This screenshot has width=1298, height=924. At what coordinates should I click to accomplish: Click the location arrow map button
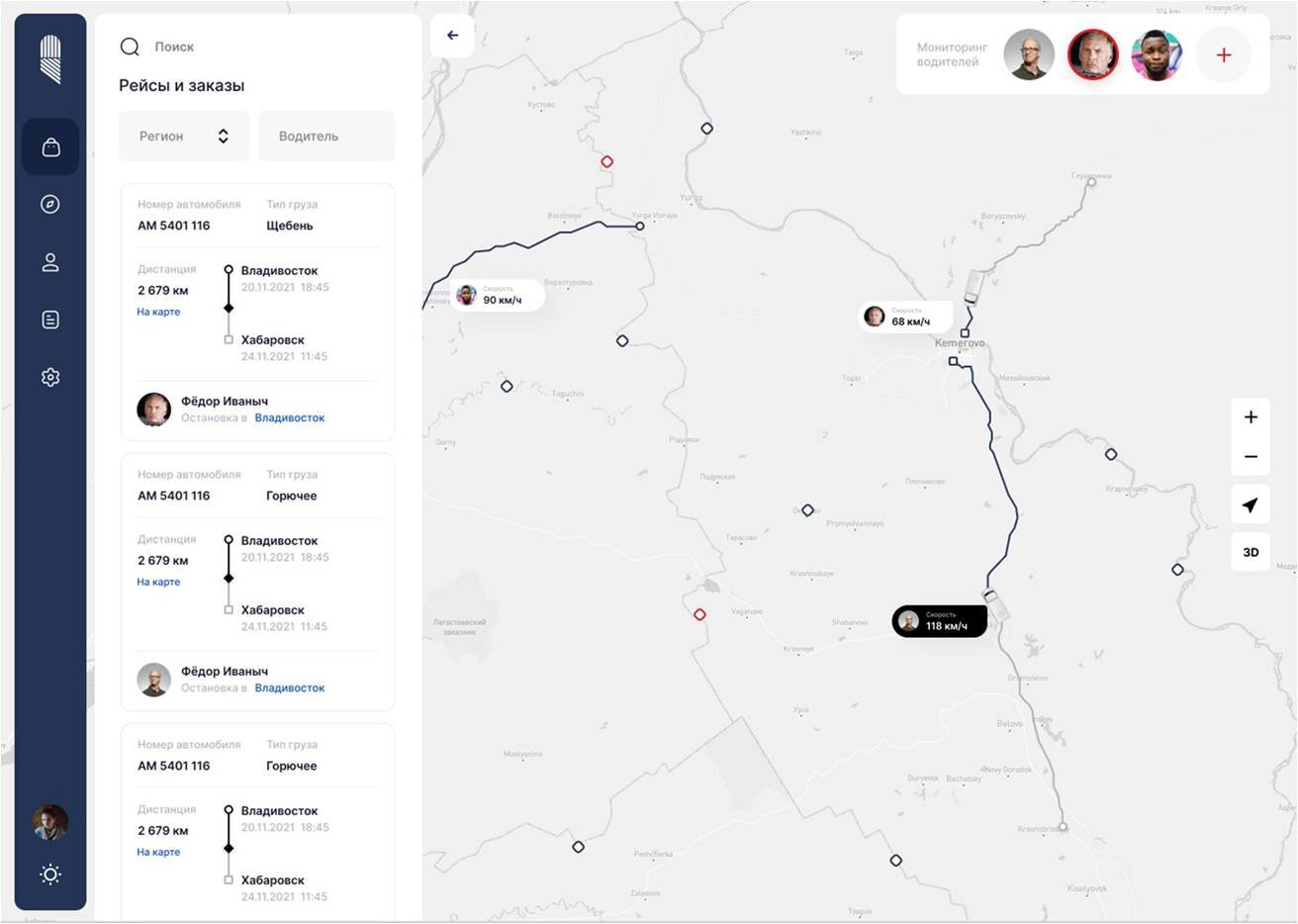1251,506
